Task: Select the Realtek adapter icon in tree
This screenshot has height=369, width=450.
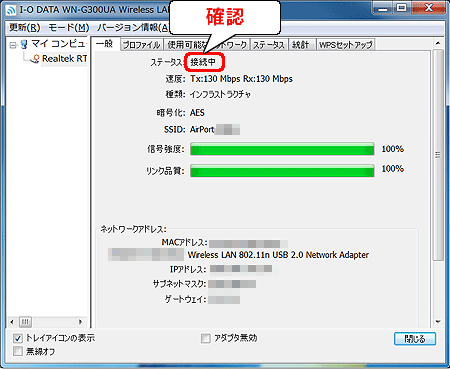Action: [35, 59]
